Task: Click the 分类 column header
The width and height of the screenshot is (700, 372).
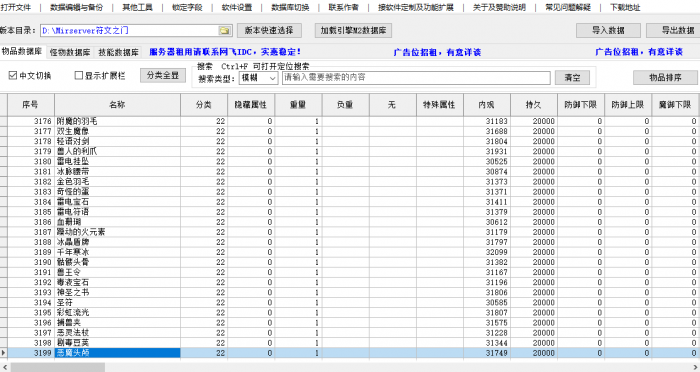Action: (204, 104)
